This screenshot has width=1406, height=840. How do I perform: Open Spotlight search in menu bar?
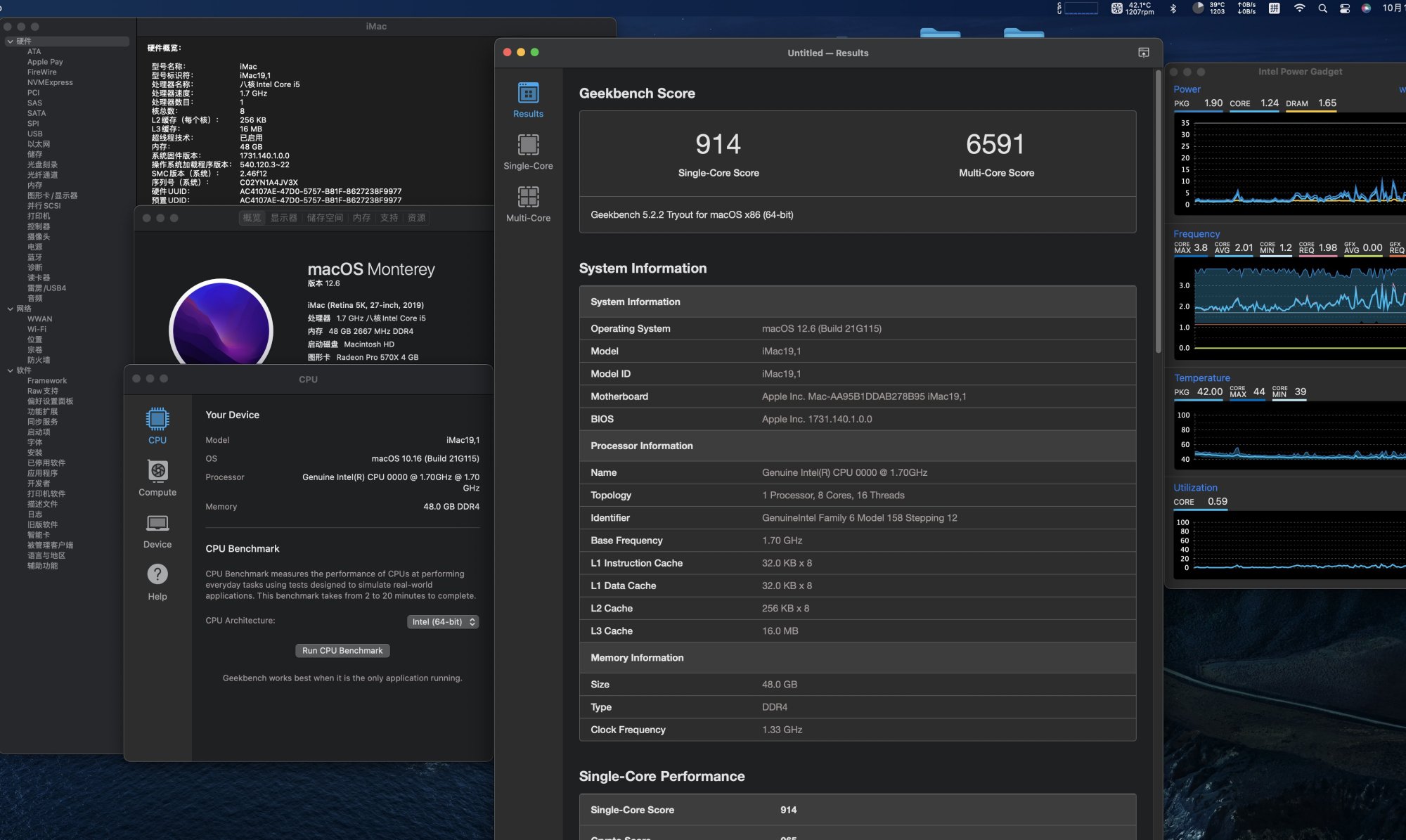(x=1322, y=8)
